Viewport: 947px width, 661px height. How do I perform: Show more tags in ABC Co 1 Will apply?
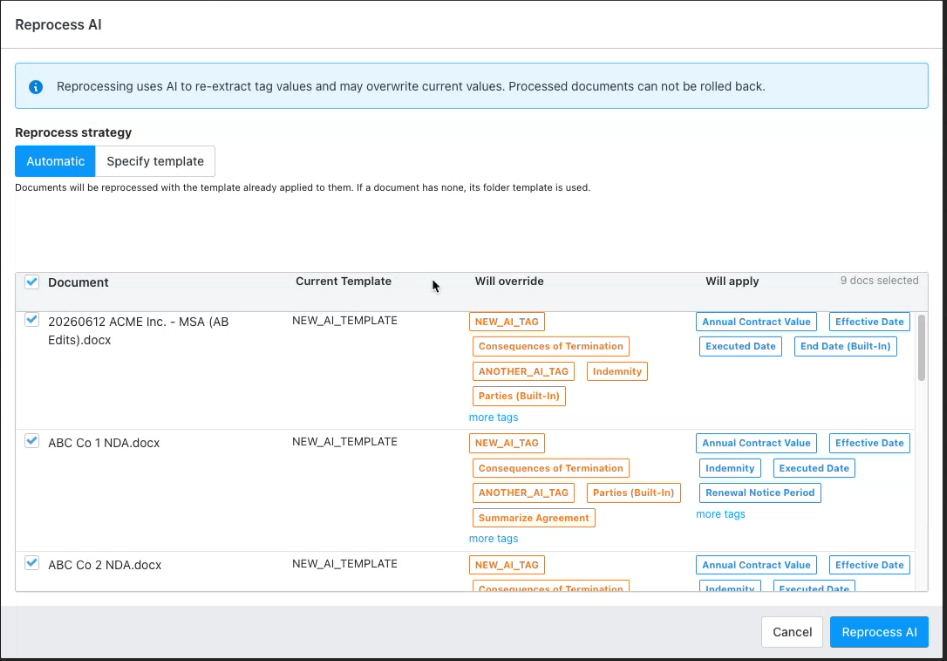tap(721, 514)
